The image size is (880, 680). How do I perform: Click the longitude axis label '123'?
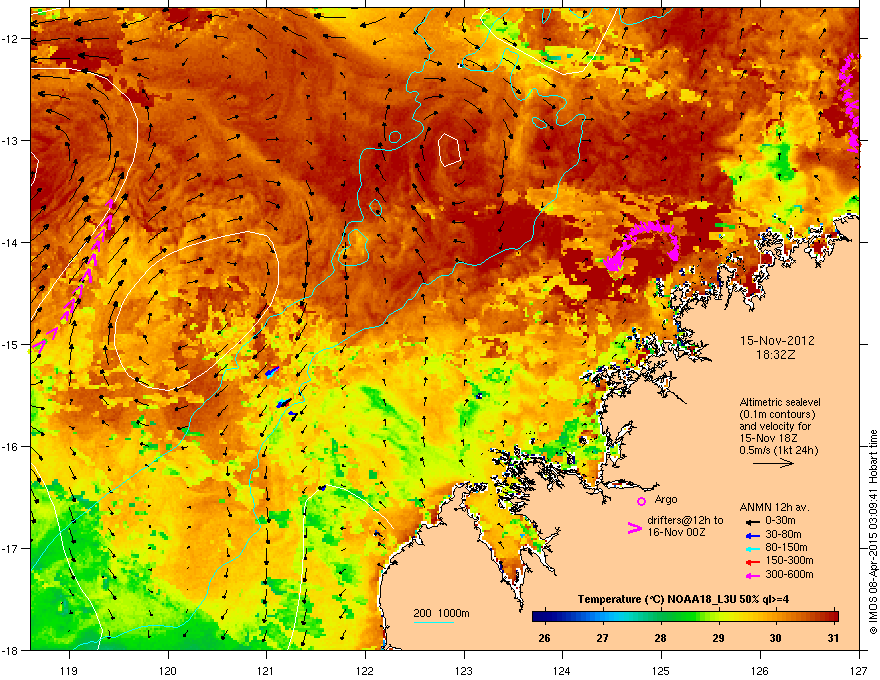(464, 670)
